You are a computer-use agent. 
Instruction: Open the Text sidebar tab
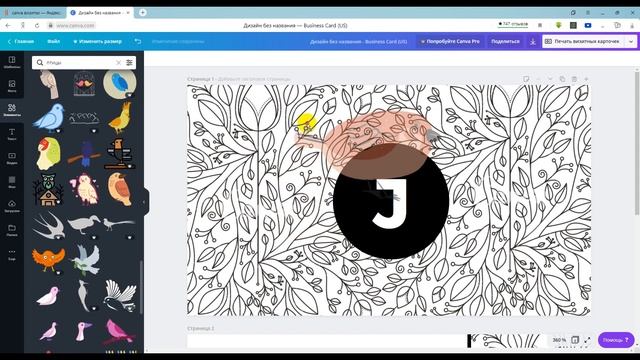click(12, 134)
